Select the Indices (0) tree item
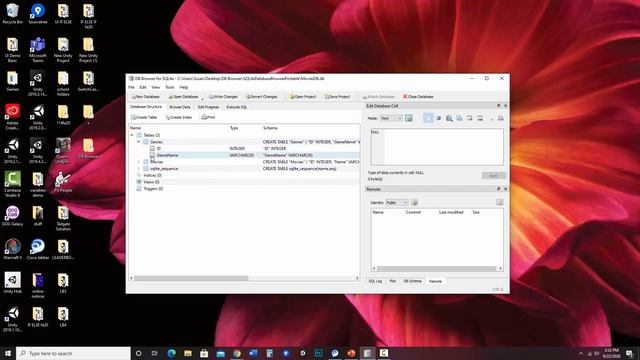This screenshot has width=640, height=360. [x=152, y=175]
